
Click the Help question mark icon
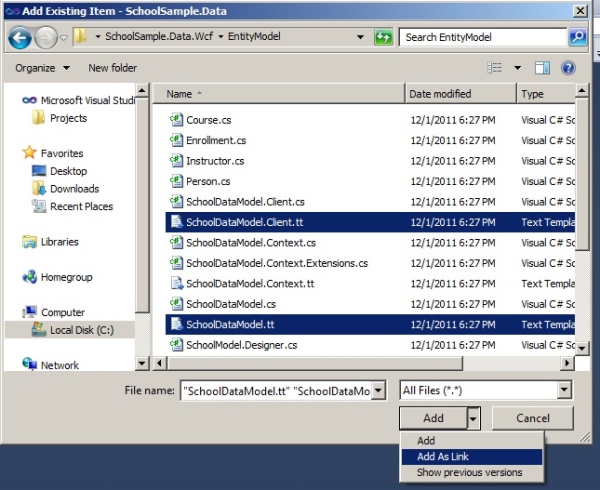(x=568, y=68)
